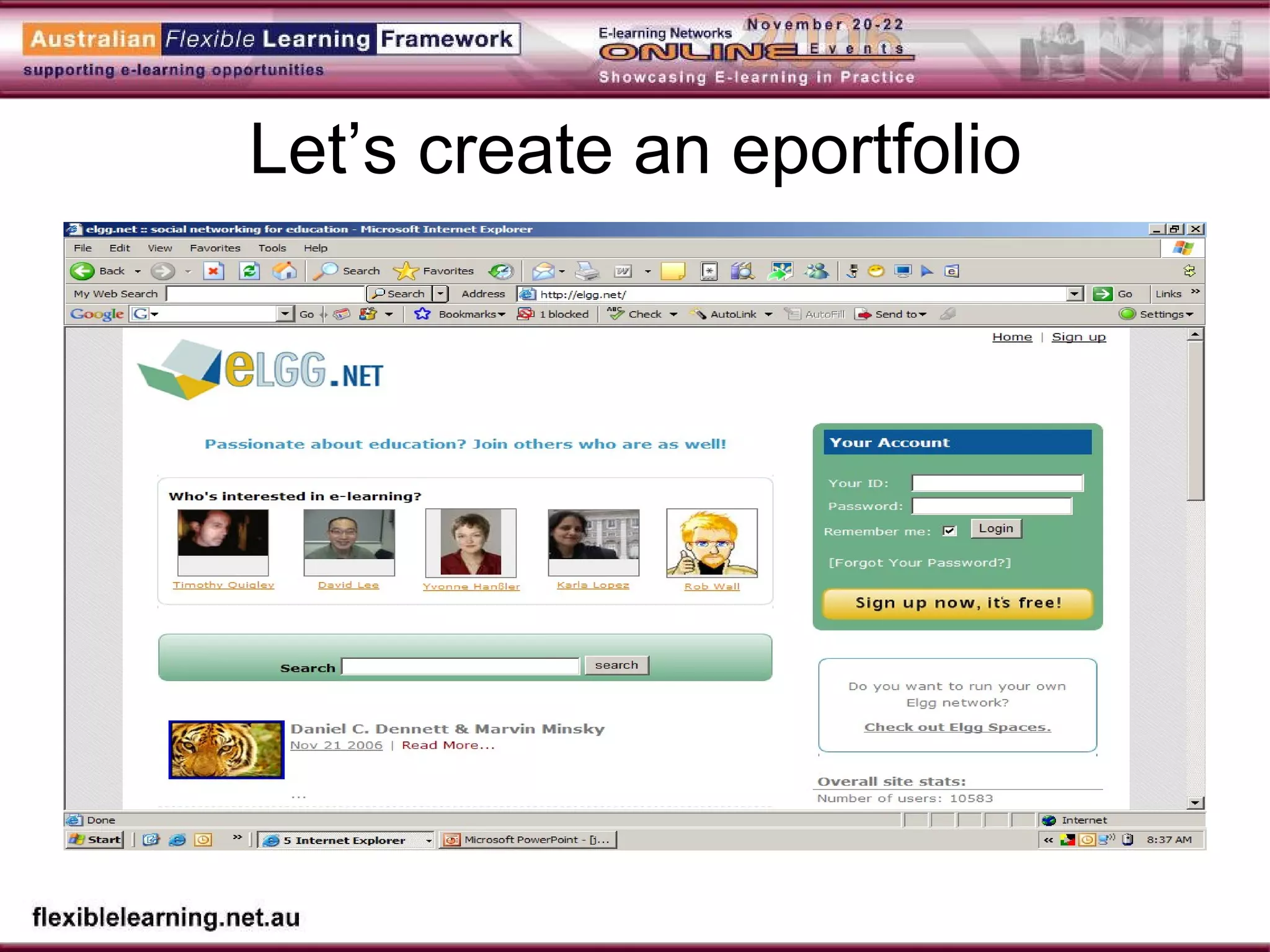Image resolution: width=1270 pixels, height=952 pixels.
Task: Click the Print icon
Action: (x=587, y=271)
